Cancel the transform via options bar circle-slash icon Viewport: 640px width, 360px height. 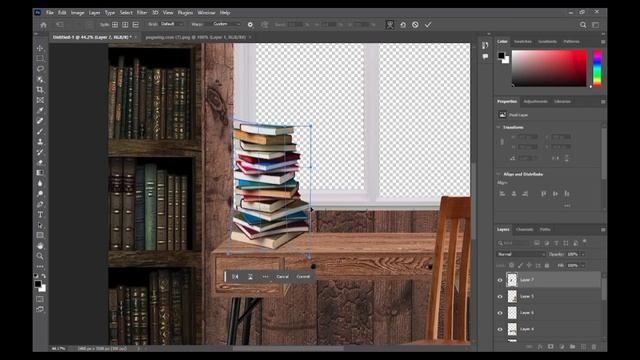point(415,24)
